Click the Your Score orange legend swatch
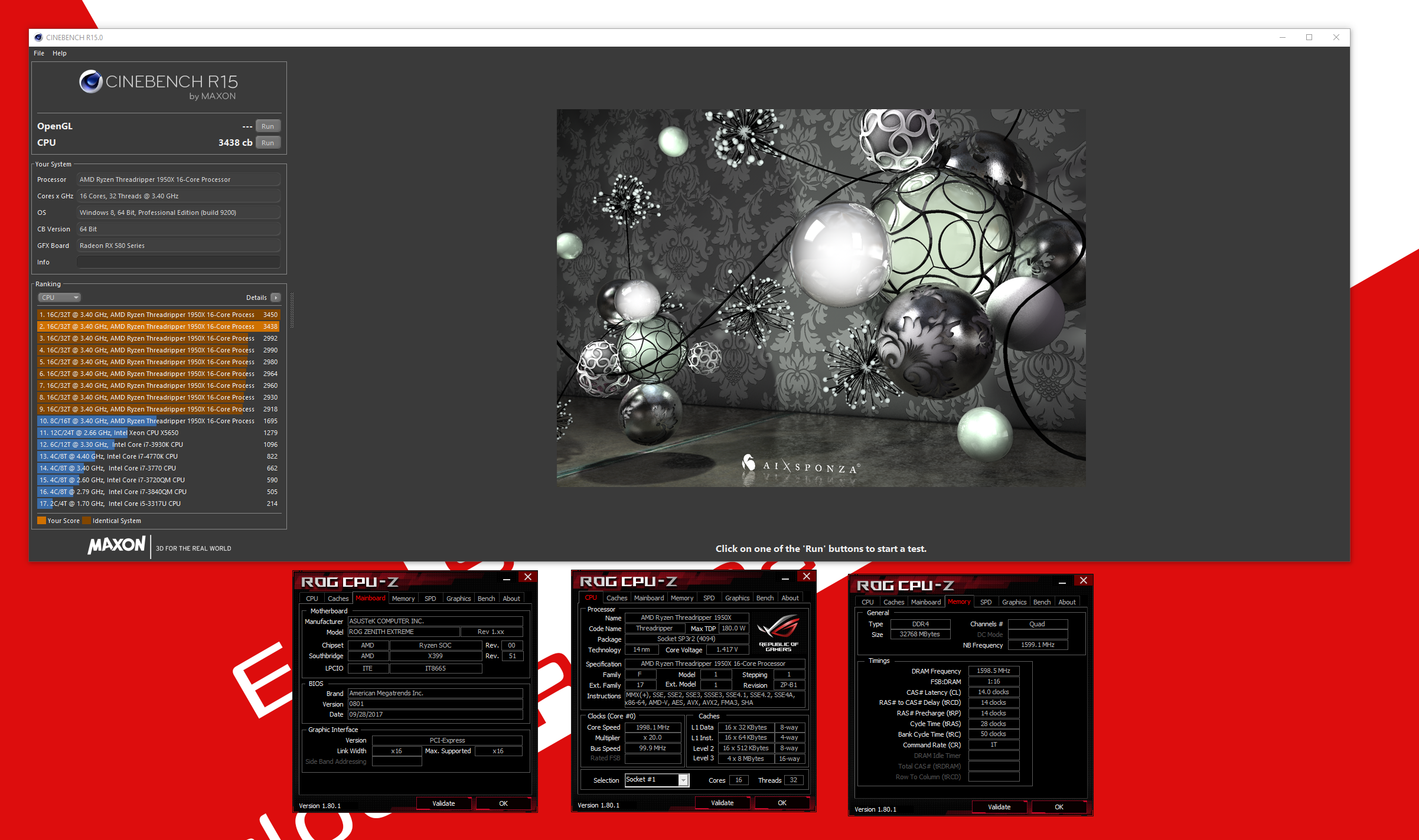 (x=41, y=521)
